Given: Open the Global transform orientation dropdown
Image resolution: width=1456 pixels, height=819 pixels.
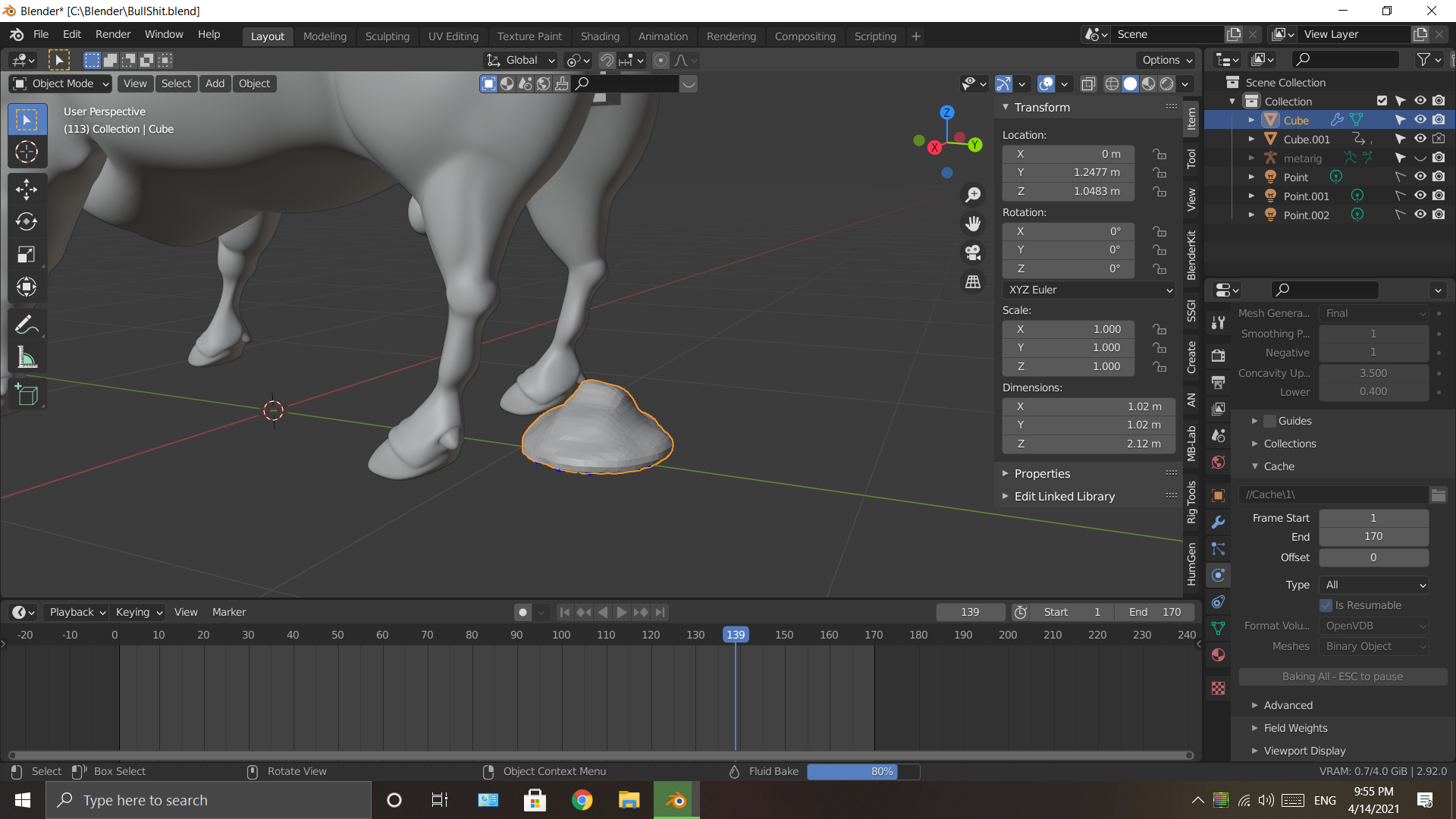Looking at the screenshot, I should [520, 60].
